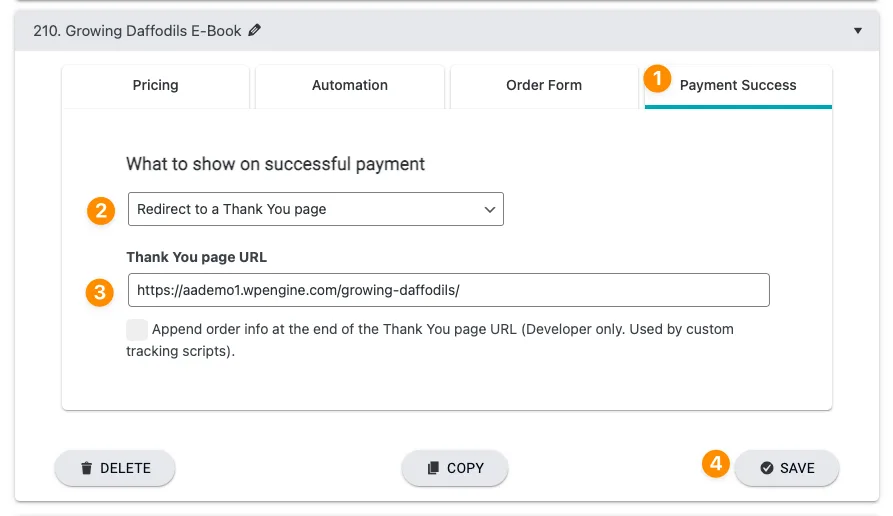Click the checkmark icon on Save button

[767, 468]
